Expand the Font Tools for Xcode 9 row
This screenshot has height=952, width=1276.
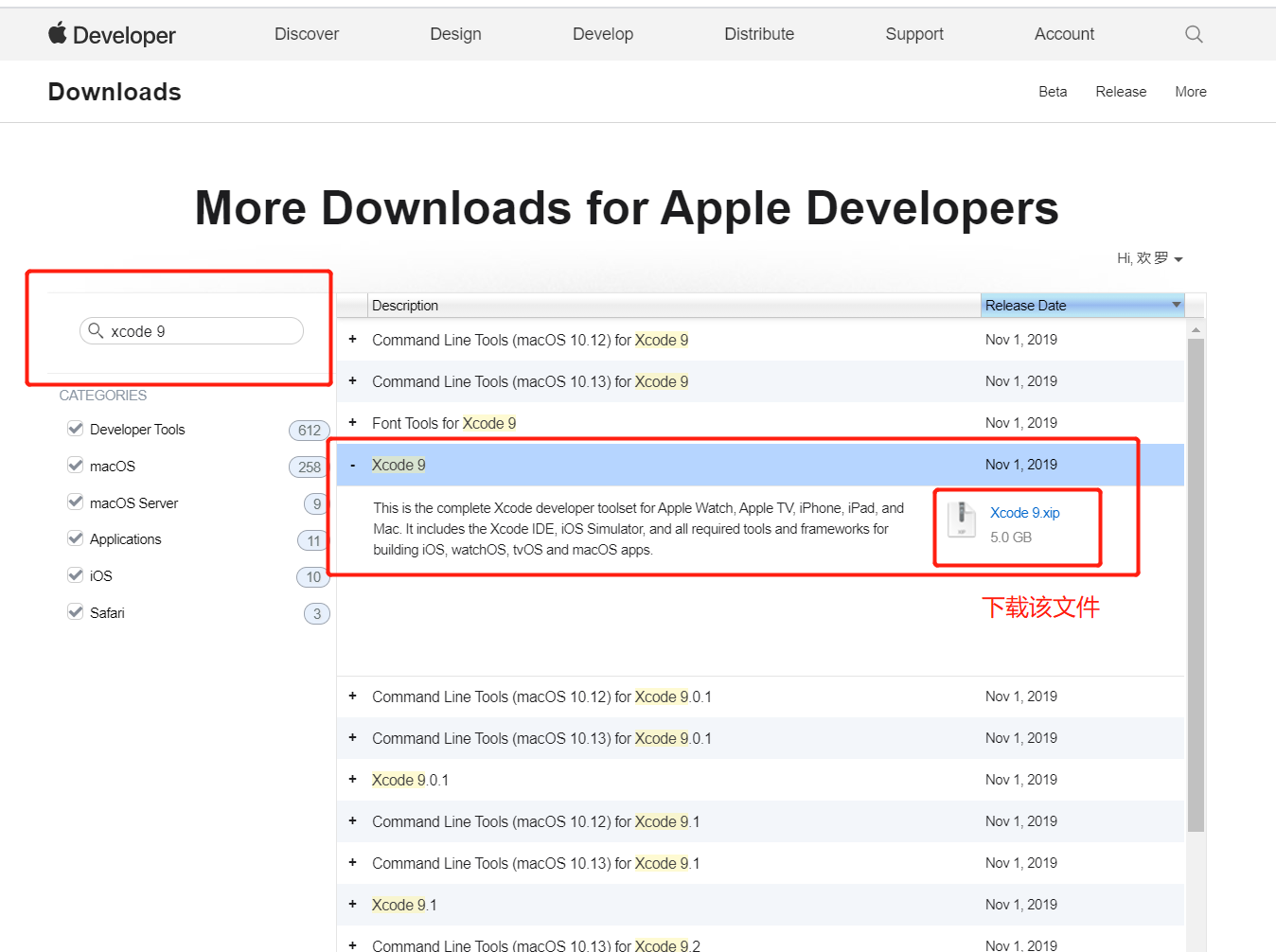point(352,422)
